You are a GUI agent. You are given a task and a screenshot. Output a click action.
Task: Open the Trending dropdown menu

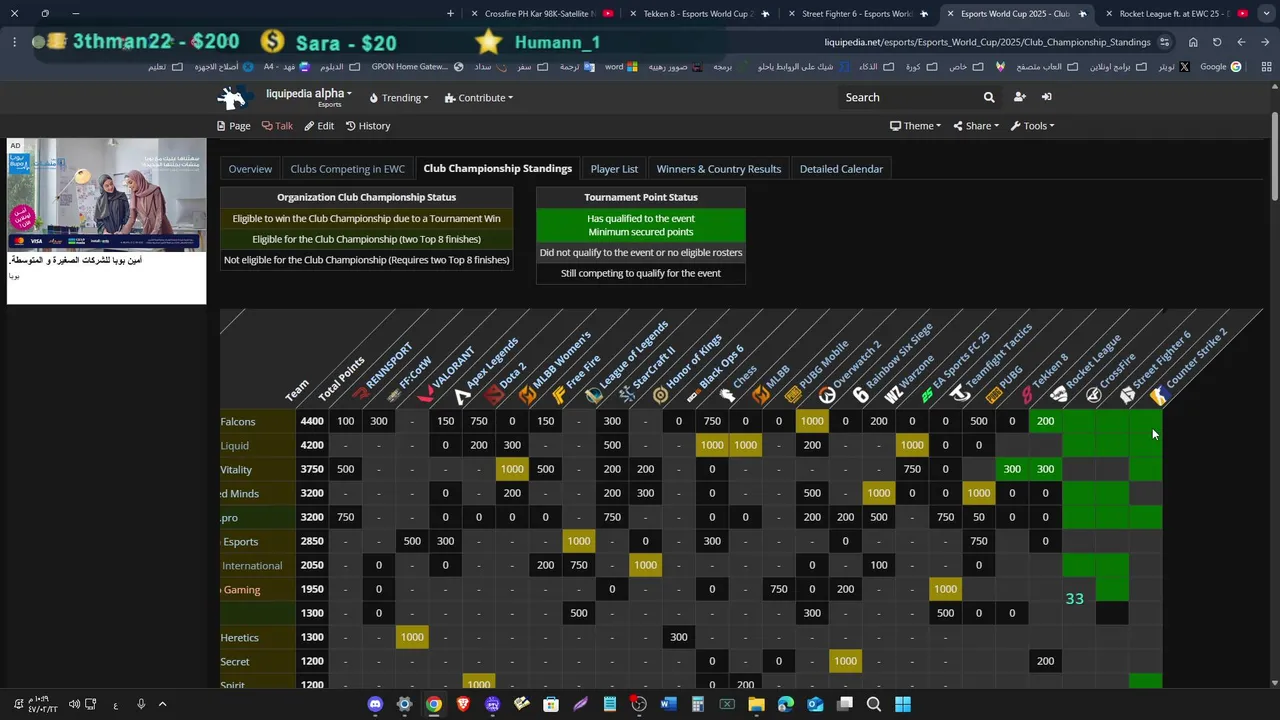point(399,98)
